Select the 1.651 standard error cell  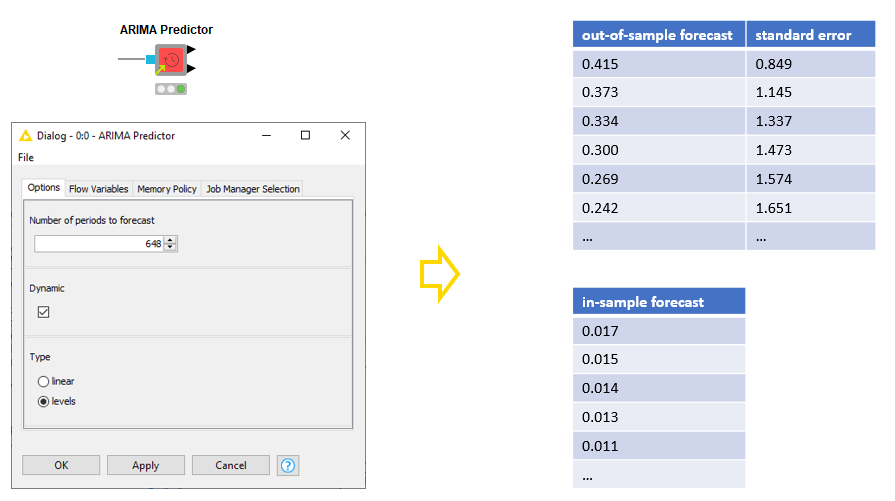[811, 208]
